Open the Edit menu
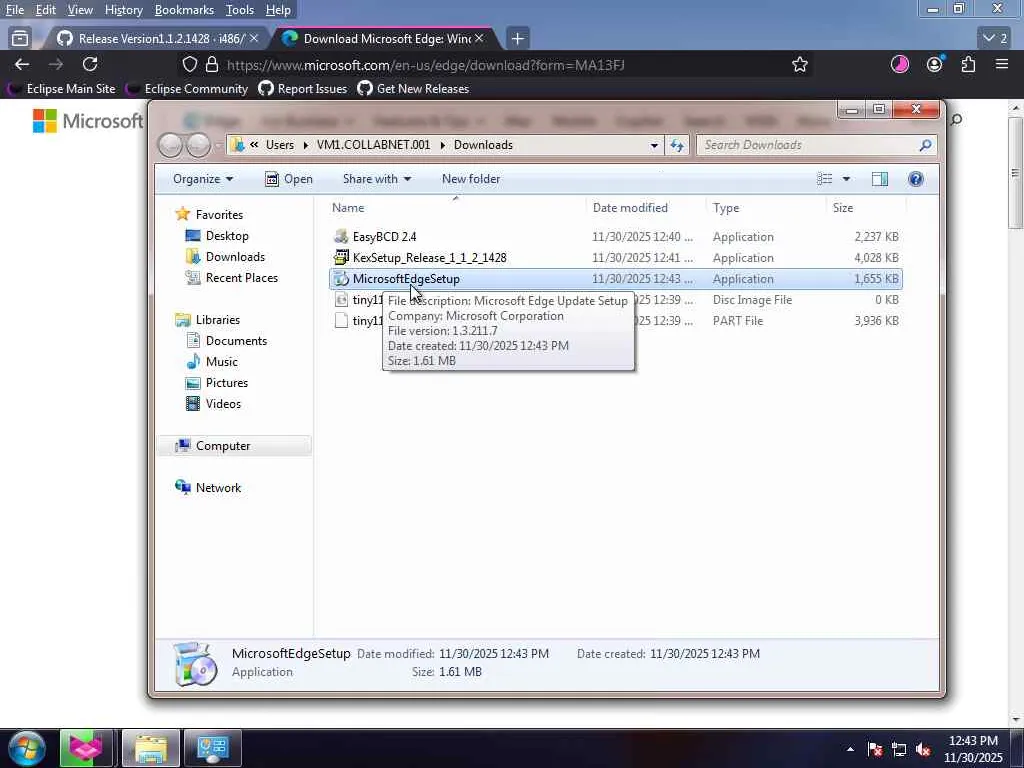The image size is (1024, 768). 45,10
